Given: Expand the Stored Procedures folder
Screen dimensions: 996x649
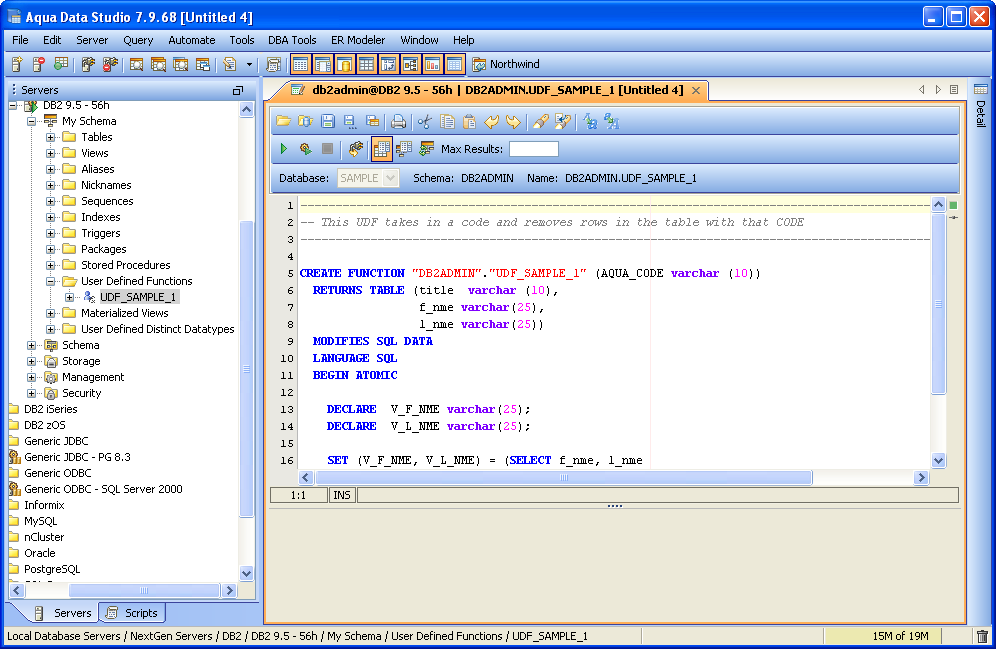Looking at the screenshot, I should (51, 265).
